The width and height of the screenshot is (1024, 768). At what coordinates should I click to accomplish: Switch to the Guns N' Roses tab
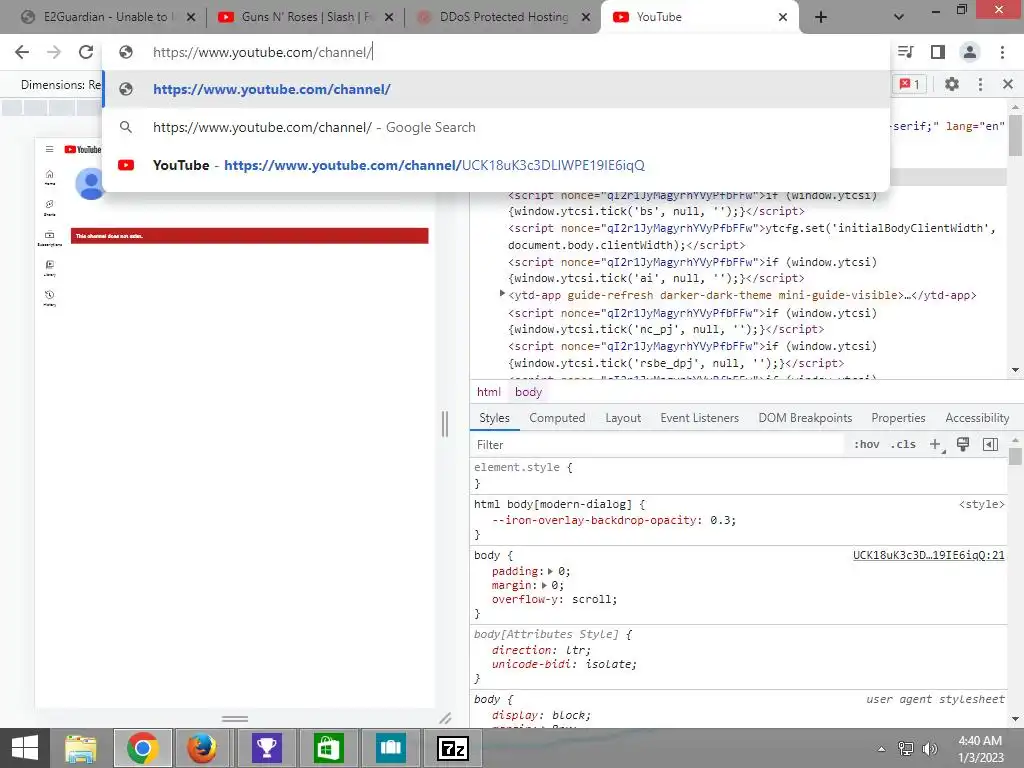(x=297, y=17)
